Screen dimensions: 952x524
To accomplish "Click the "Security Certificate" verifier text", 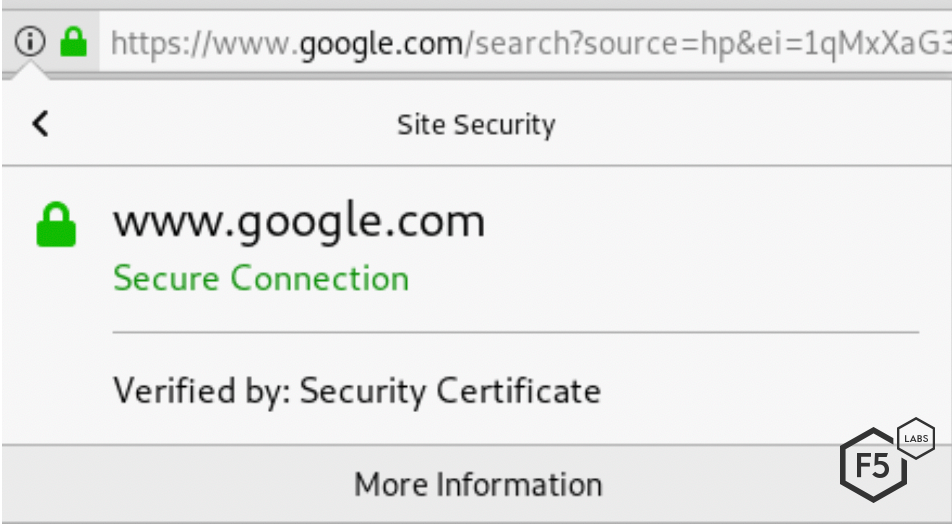I will click(x=450, y=390).
